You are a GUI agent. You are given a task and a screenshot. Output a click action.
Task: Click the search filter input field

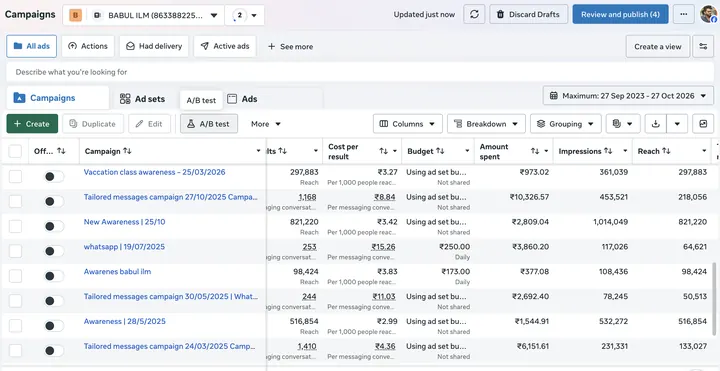(x=360, y=72)
